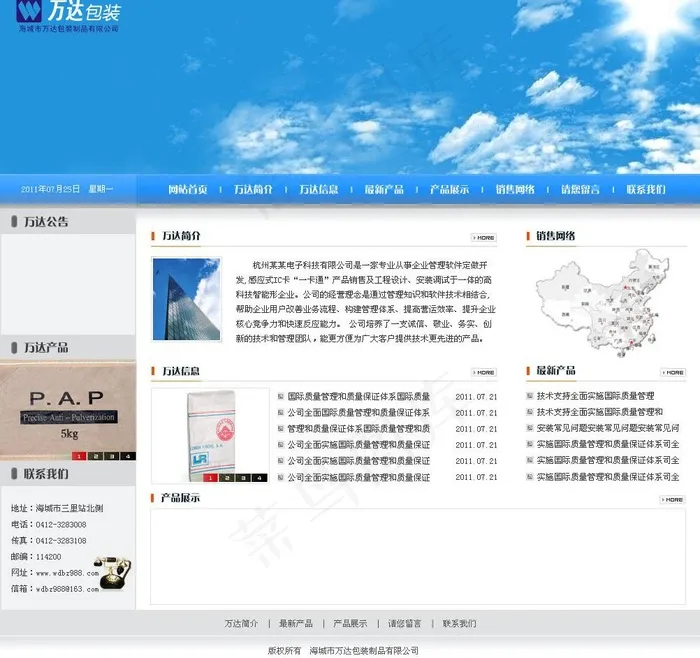Select 最新产品 in the blue navigation bar
This screenshot has height=658, width=700.
384,190
